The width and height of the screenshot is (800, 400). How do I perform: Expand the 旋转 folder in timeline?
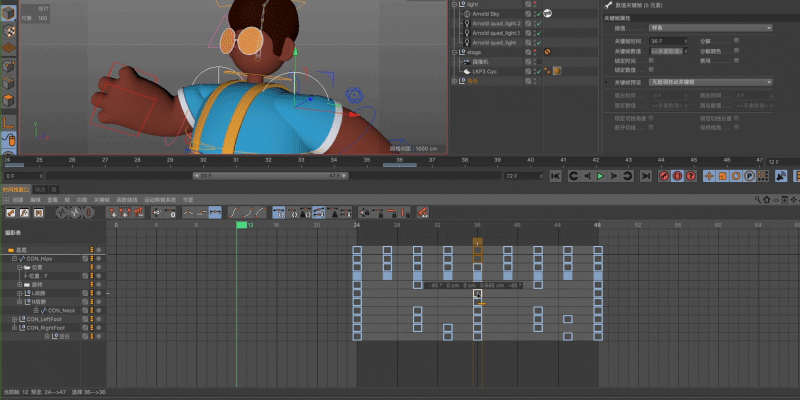[20, 284]
